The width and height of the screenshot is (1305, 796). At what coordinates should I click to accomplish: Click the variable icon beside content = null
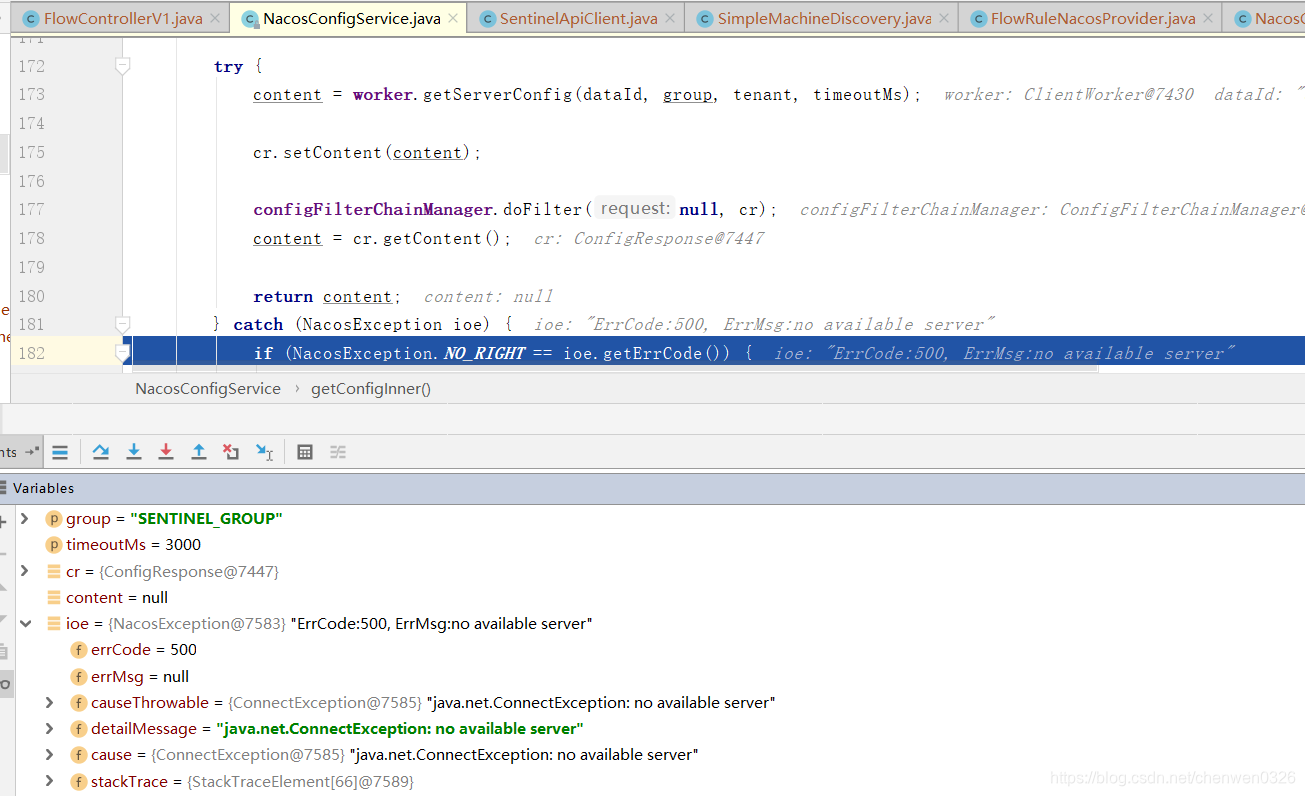(54, 597)
